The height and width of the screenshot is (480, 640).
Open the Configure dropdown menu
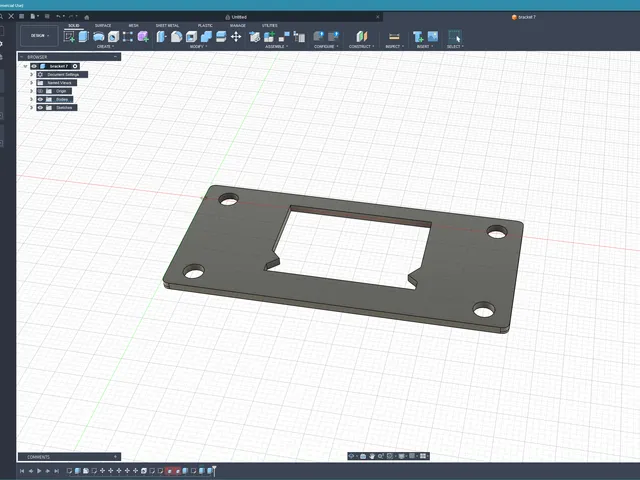point(326,47)
